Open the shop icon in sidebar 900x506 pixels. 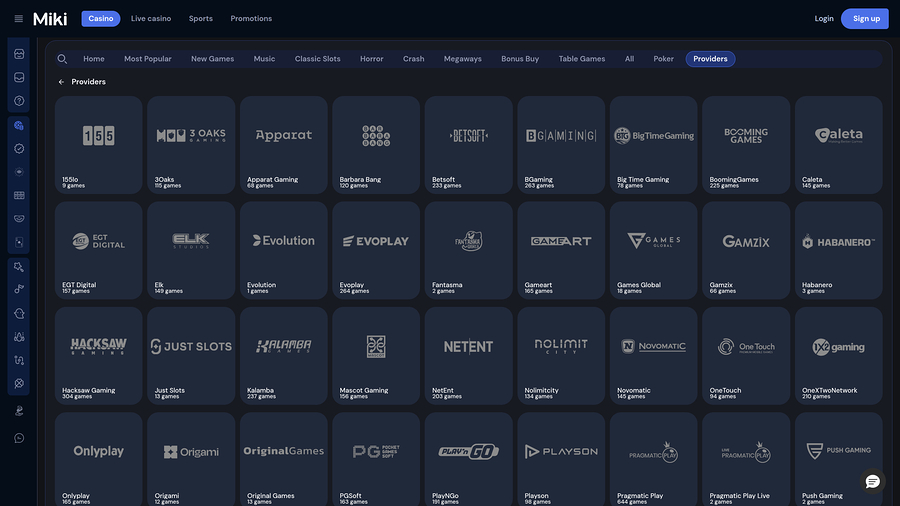pos(19,54)
